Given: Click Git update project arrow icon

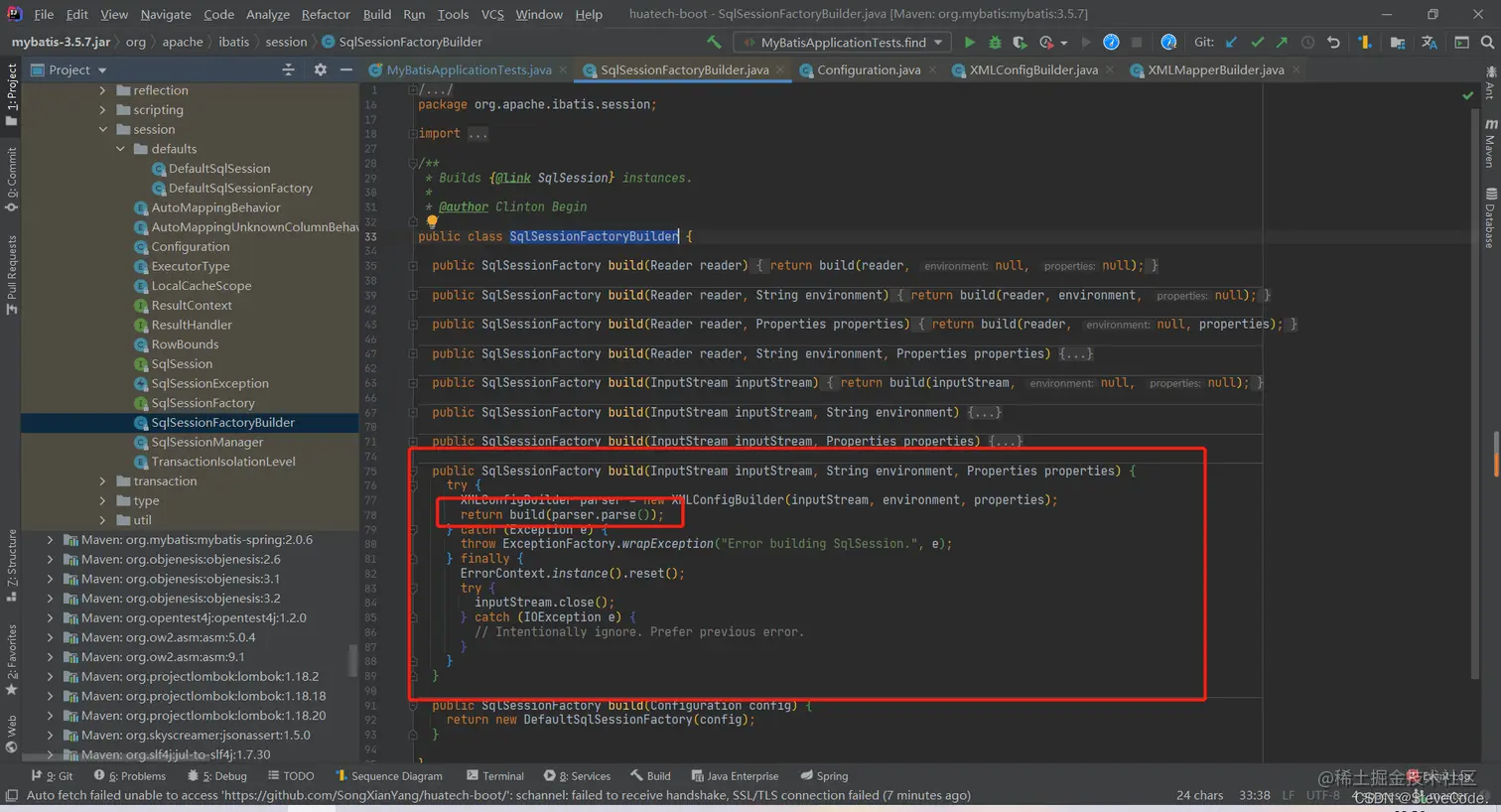Looking at the screenshot, I should point(1231,43).
